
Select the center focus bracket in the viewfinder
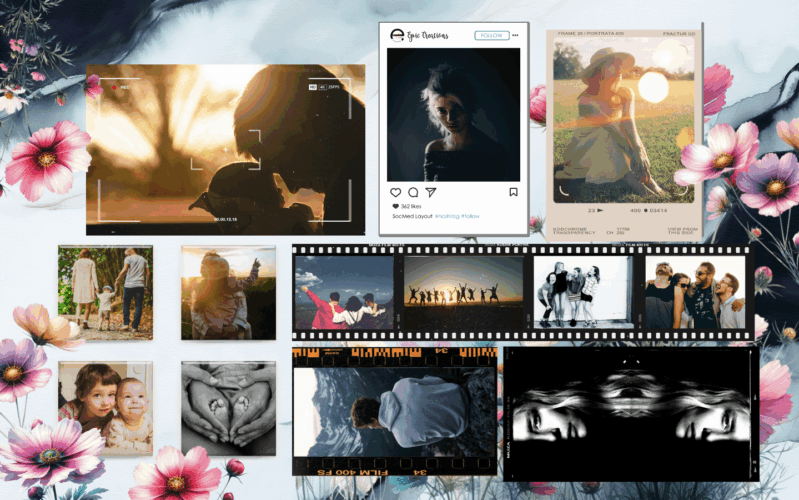click(x=226, y=150)
